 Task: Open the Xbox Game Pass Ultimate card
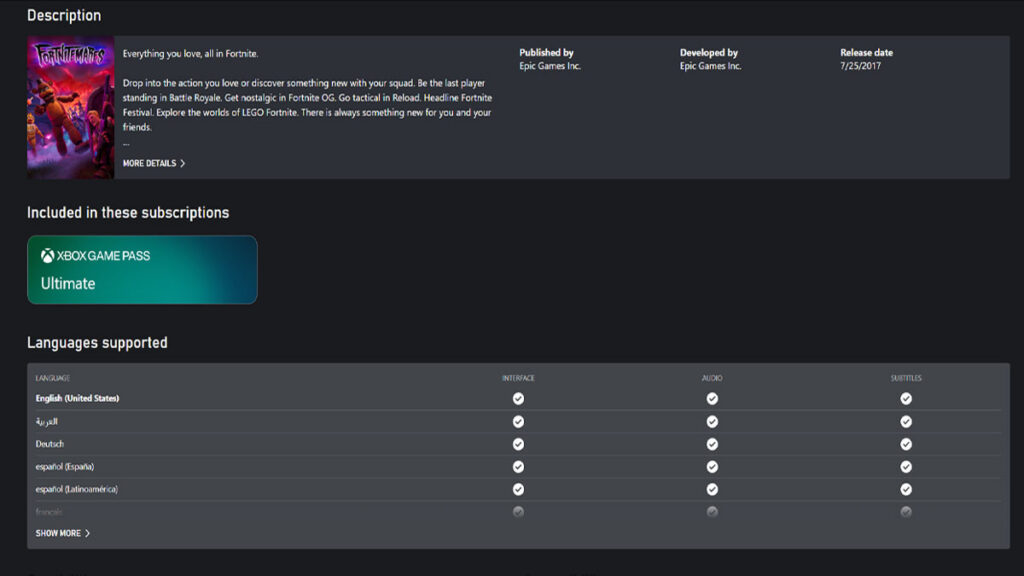click(x=142, y=270)
